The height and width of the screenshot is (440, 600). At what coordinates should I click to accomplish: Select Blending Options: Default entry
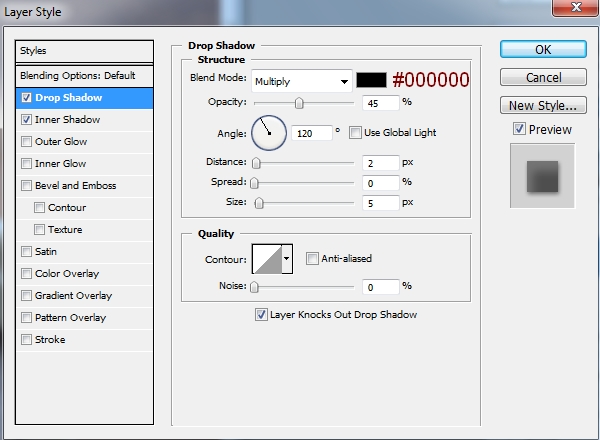click(84, 76)
